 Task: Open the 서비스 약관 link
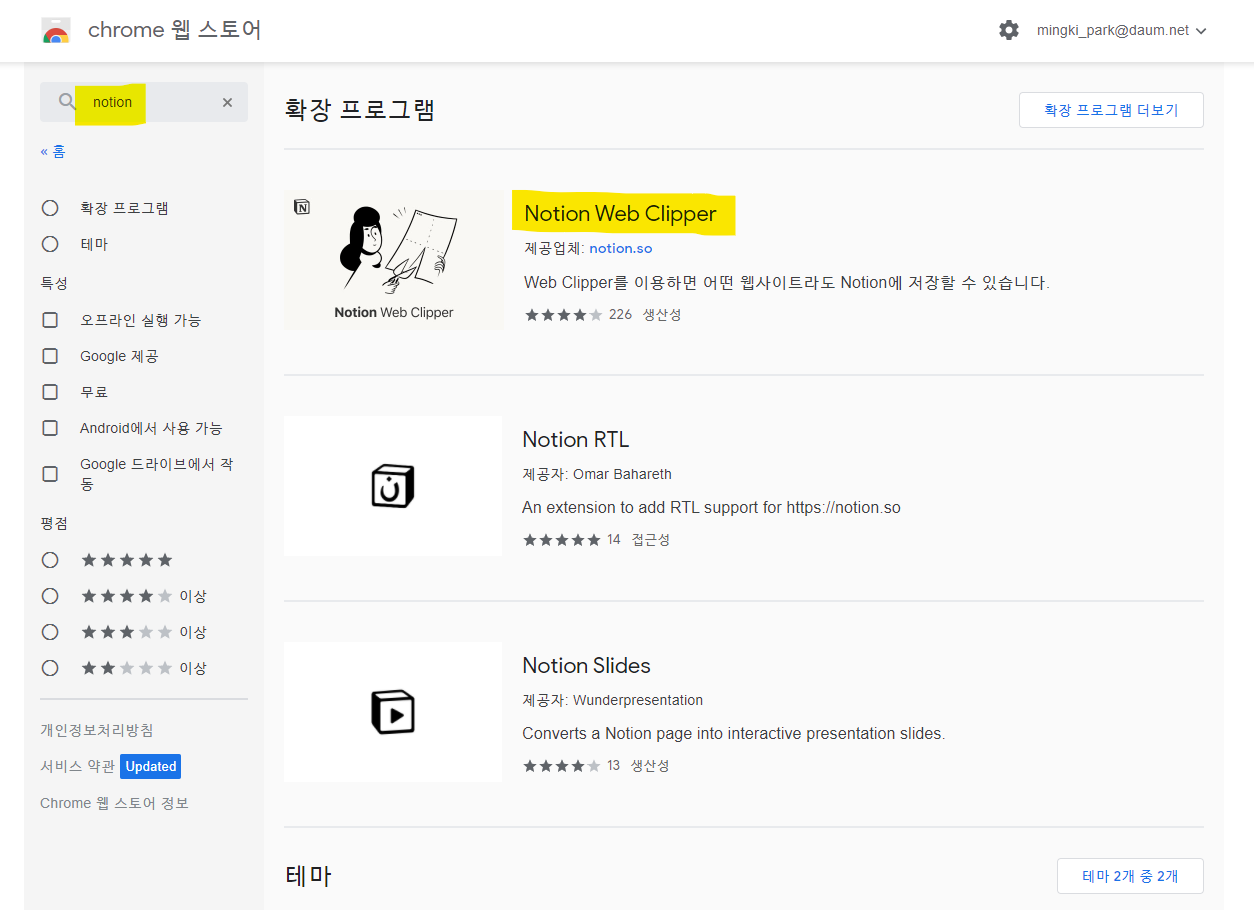pyautogui.click(x=78, y=766)
